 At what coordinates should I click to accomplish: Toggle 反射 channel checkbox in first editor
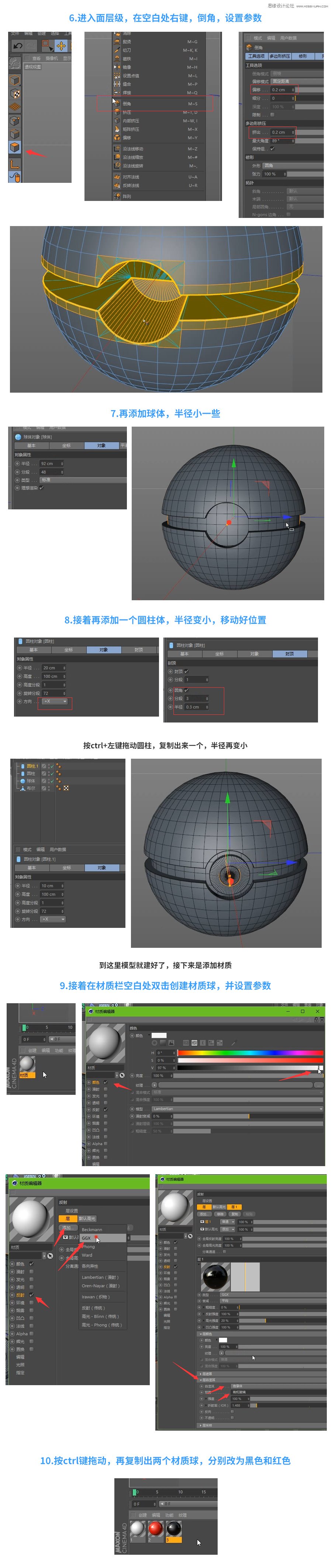(x=105, y=1109)
